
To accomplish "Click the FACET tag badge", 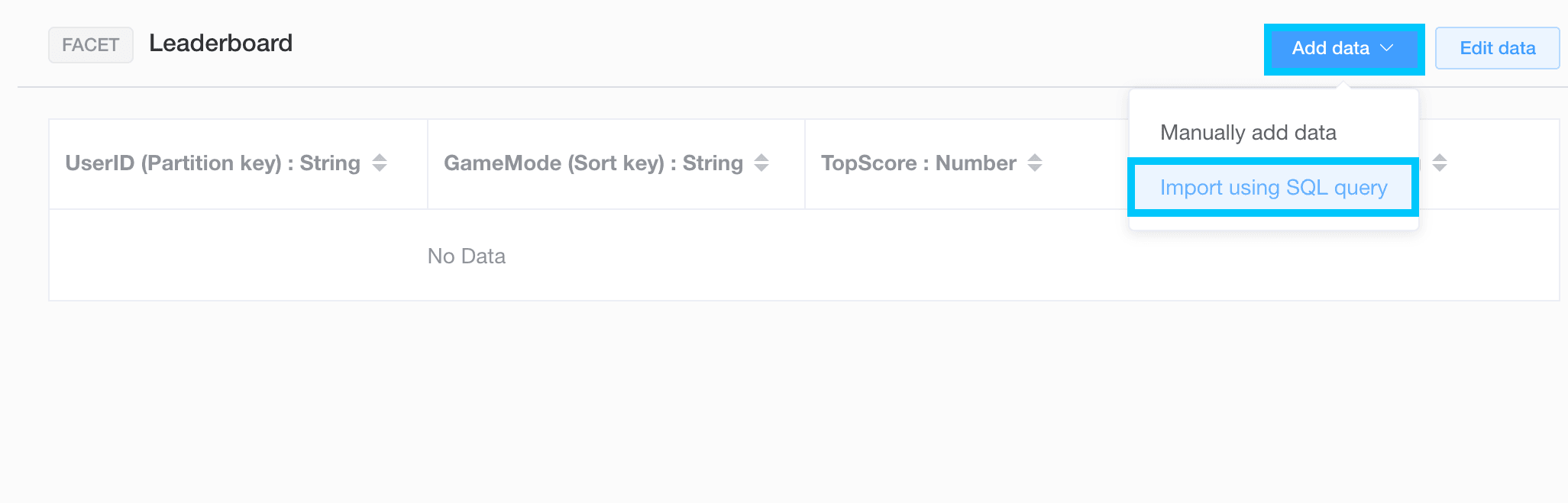I will [x=91, y=45].
